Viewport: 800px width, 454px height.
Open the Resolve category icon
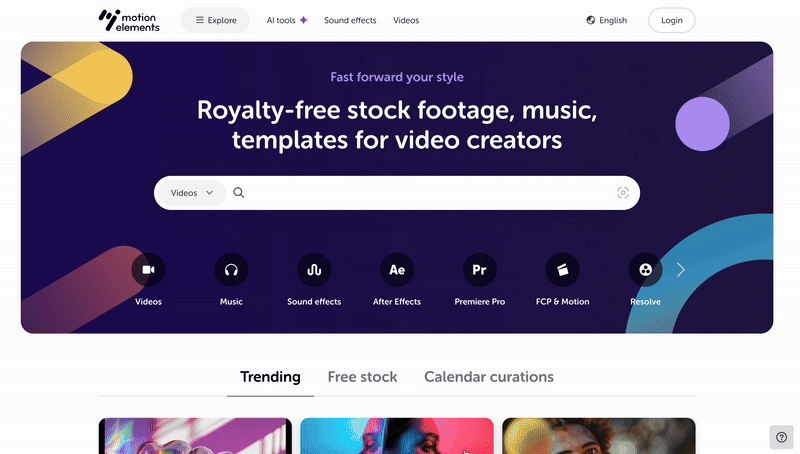[x=645, y=269]
